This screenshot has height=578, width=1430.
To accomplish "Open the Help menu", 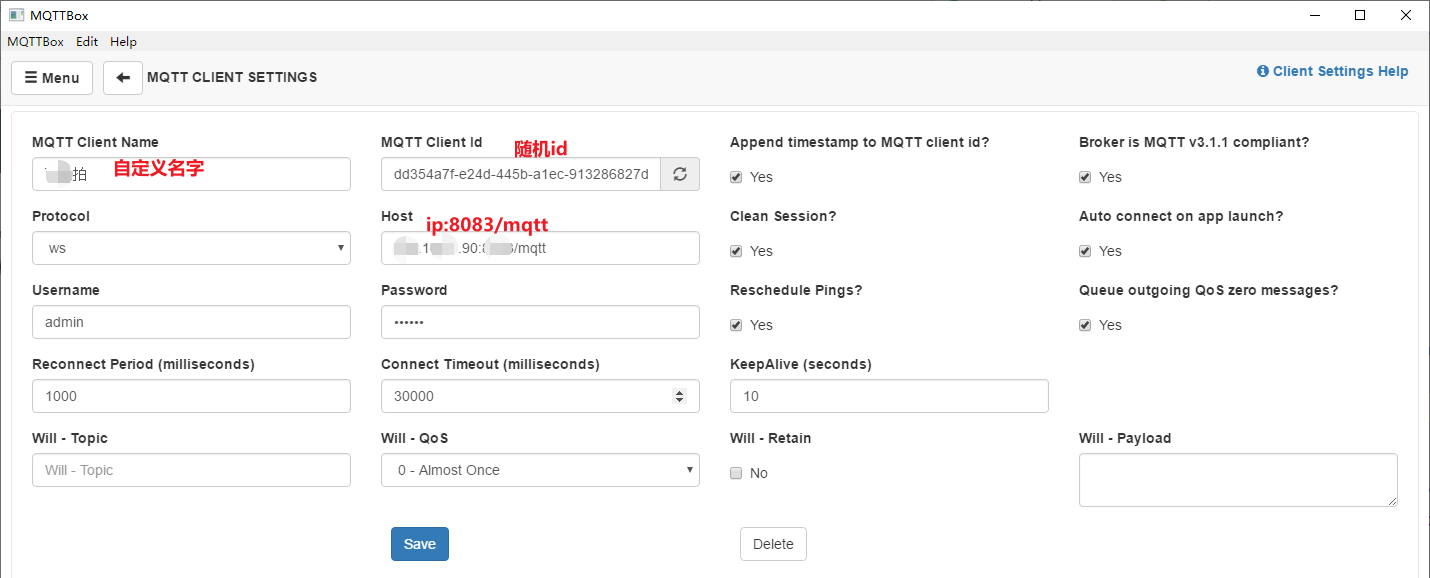I will coord(123,41).
